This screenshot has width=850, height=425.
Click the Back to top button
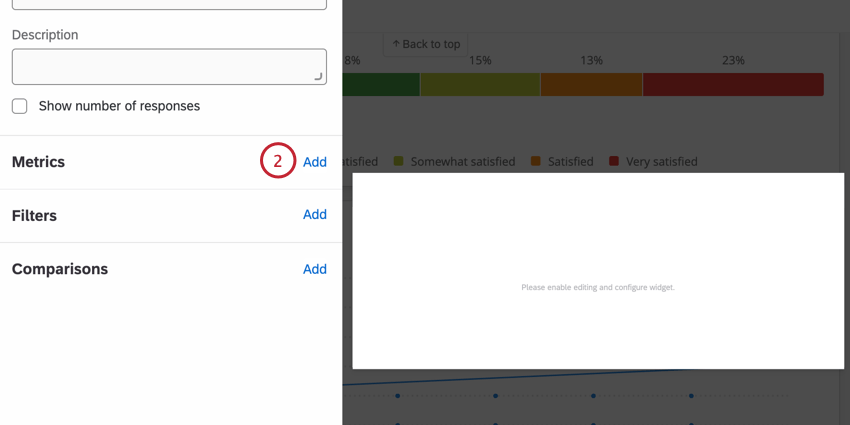pos(426,44)
